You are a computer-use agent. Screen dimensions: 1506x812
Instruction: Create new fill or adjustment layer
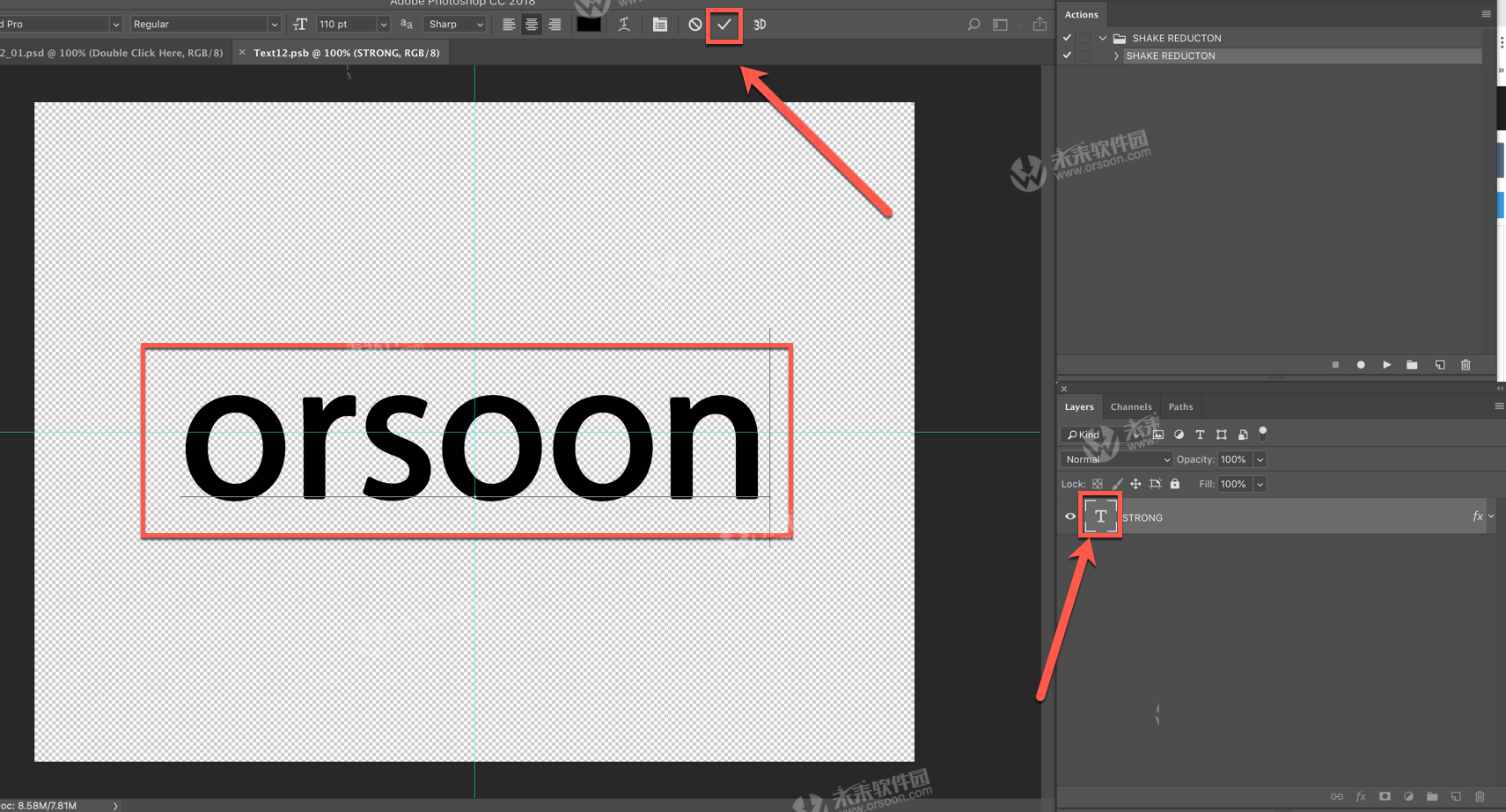[1408, 796]
